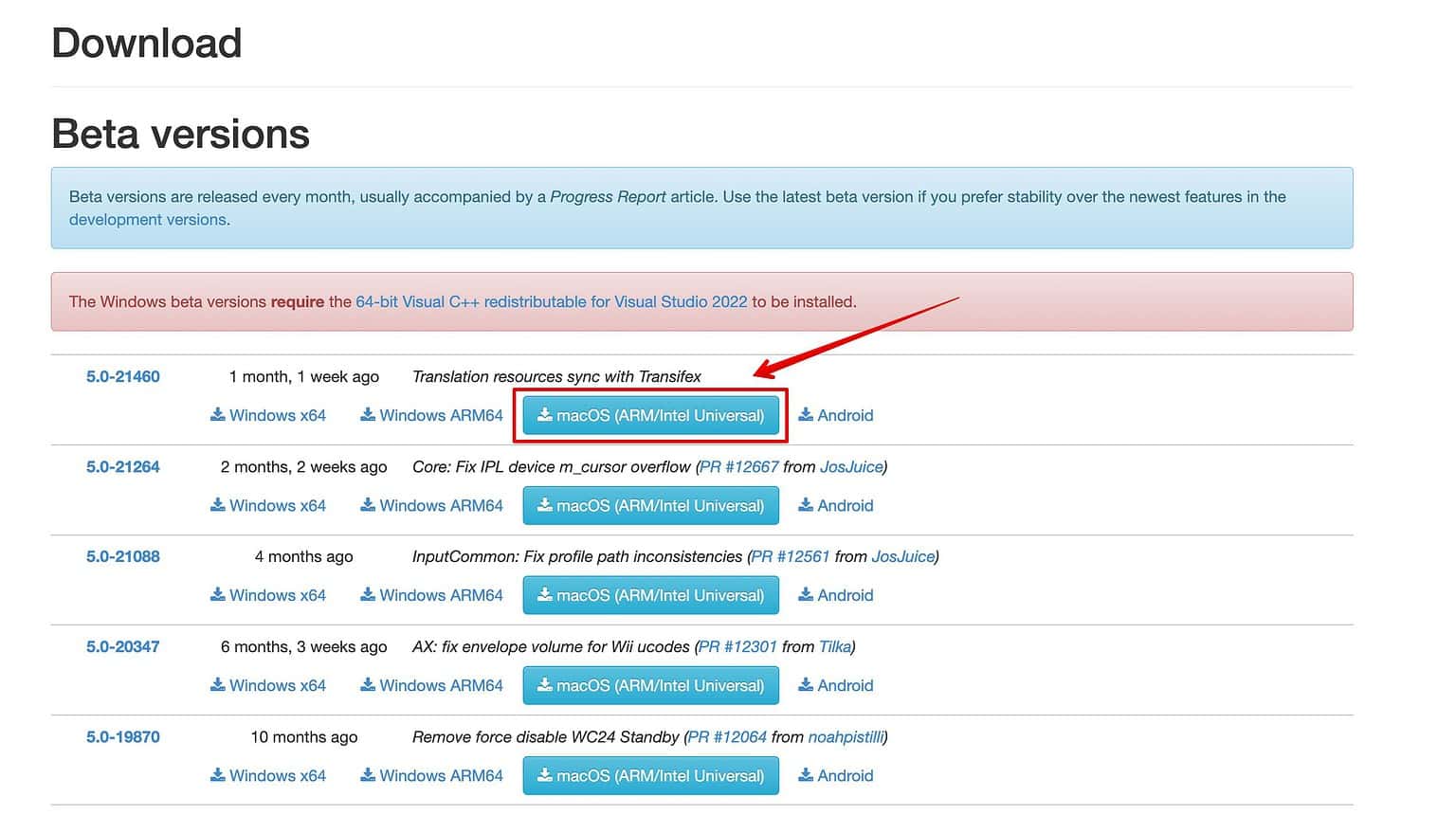This screenshot has width=1456, height=815.
Task: Click macOS Universal button for 5.0-21264
Action: click(x=650, y=505)
